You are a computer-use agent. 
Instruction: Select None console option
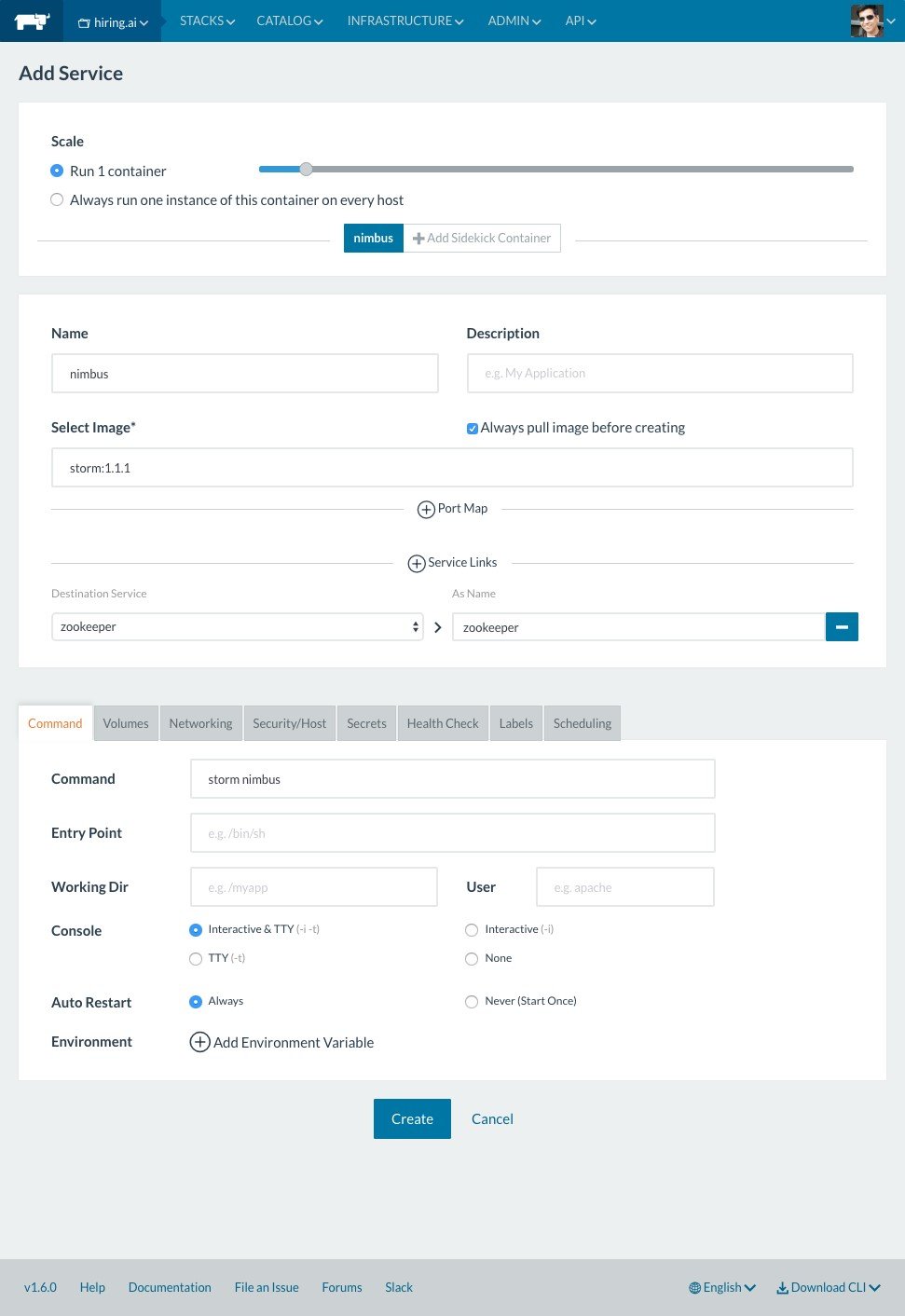(x=472, y=958)
